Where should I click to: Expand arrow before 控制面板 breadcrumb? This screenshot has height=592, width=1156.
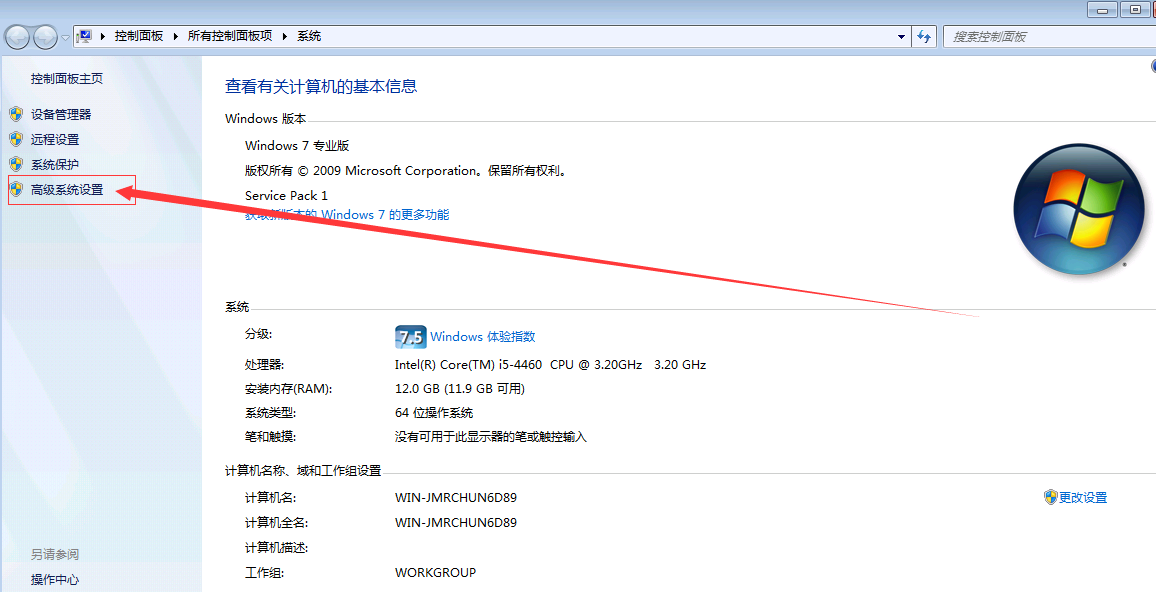pyautogui.click(x=103, y=36)
